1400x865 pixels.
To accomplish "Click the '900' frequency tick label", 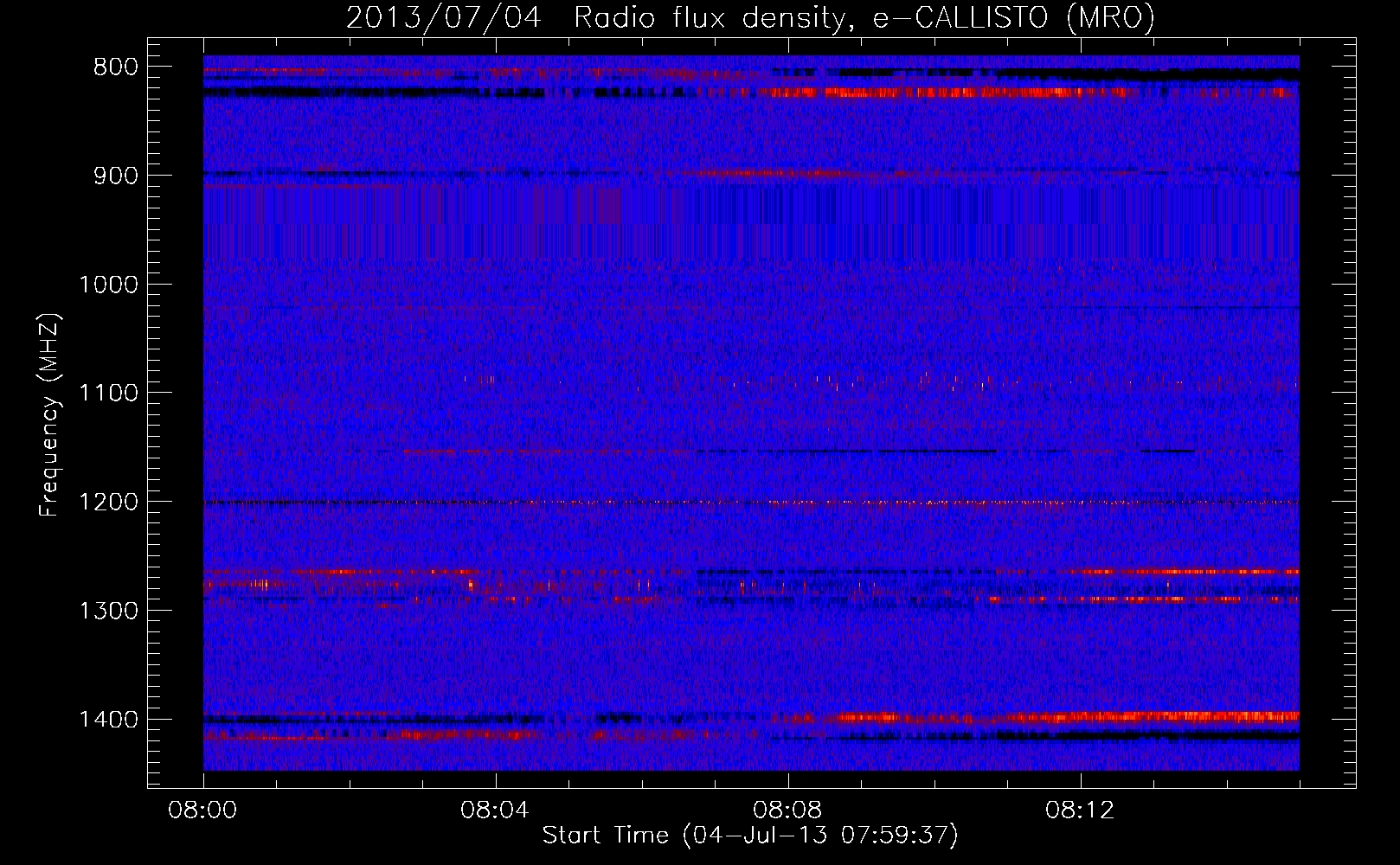I will point(115,176).
